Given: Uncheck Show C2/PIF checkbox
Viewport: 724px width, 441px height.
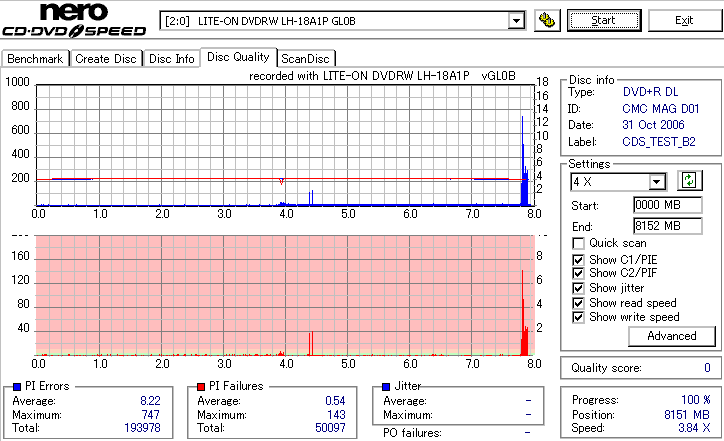Looking at the screenshot, I should 578,273.
